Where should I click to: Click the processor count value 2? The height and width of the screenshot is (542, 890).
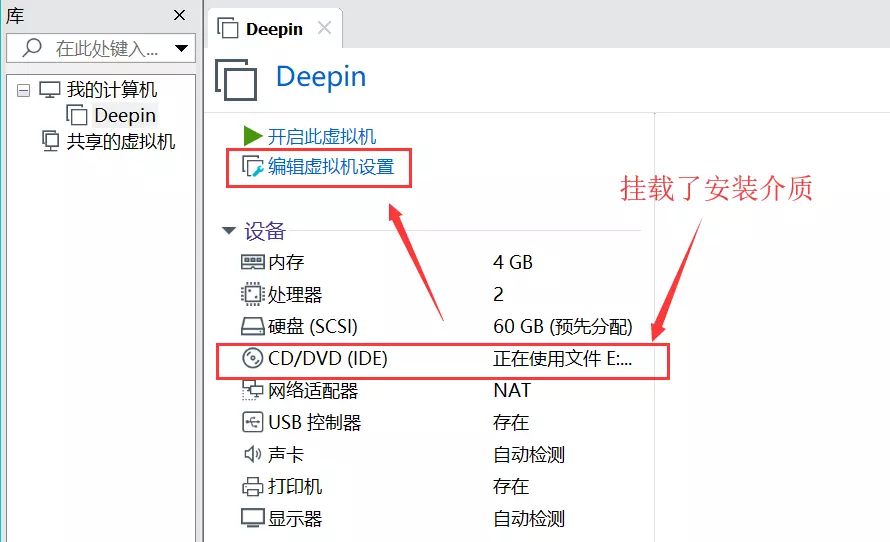(x=498, y=295)
